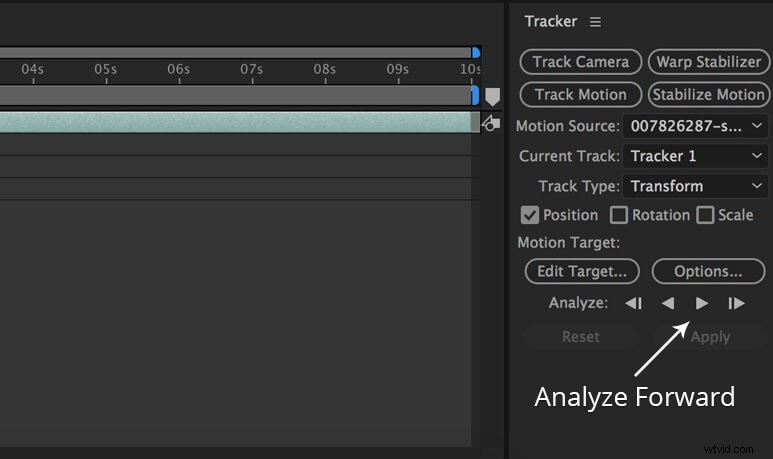Click the comp button beside layer bar
The height and width of the screenshot is (459, 773).
click(x=491, y=123)
